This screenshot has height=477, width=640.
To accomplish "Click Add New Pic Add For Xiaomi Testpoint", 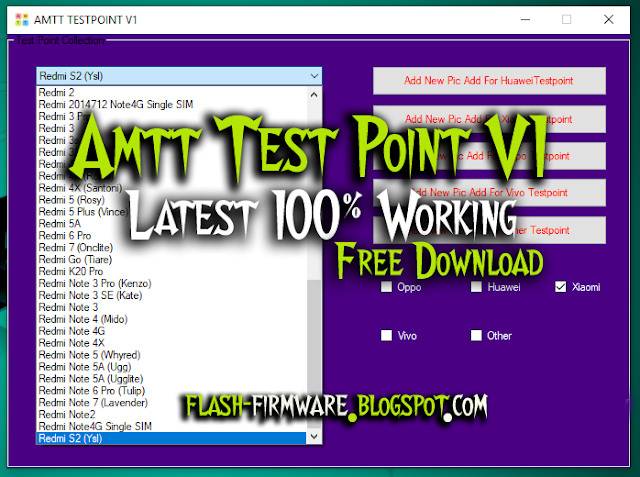I will pyautogui.click(x=489, y=119).
